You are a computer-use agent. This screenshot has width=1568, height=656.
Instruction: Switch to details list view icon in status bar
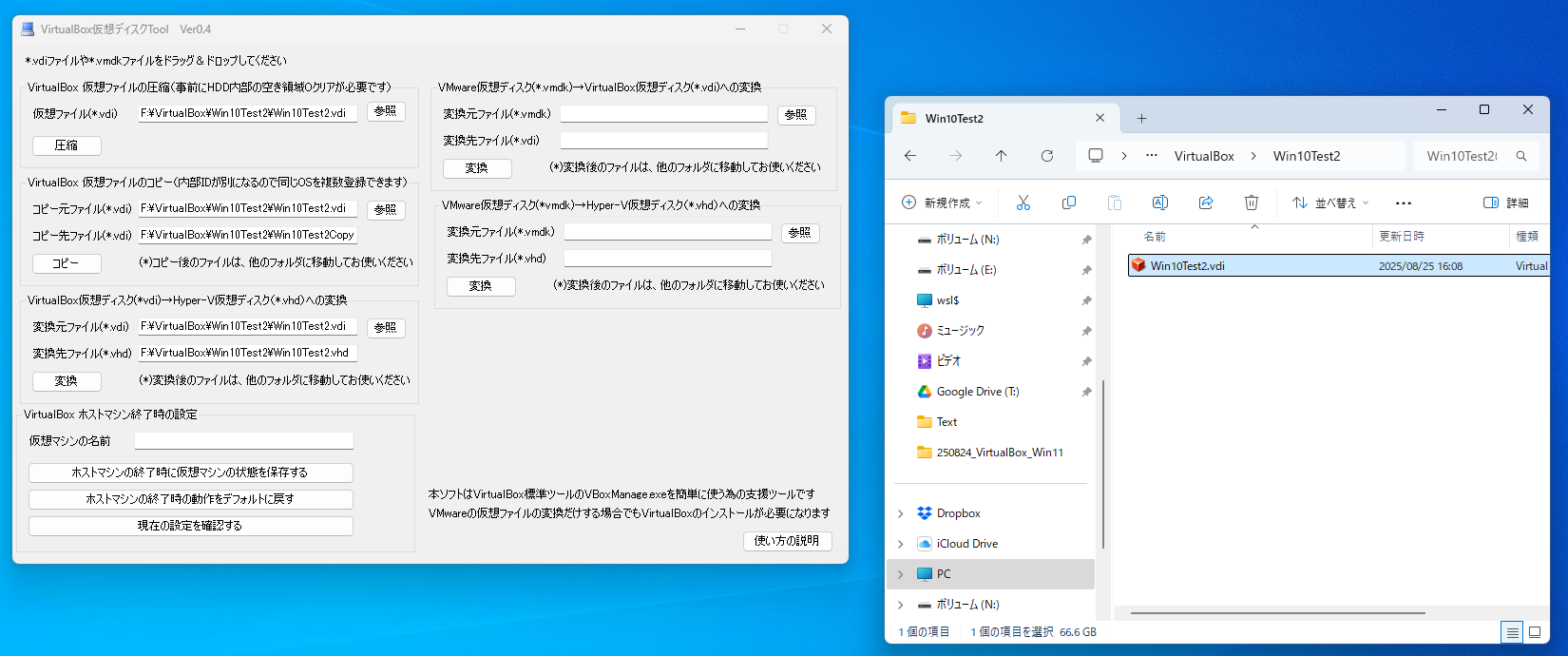pyautogui.click(x=1512, y=632)
